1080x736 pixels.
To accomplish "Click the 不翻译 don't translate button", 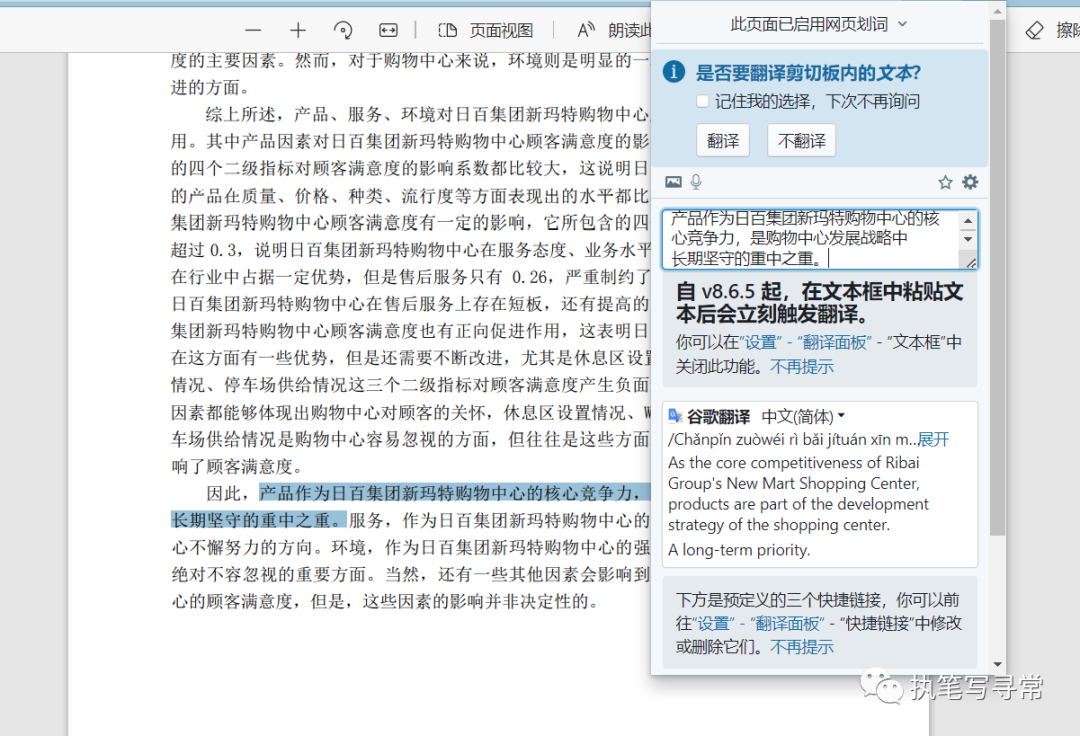I will [801, 140].
